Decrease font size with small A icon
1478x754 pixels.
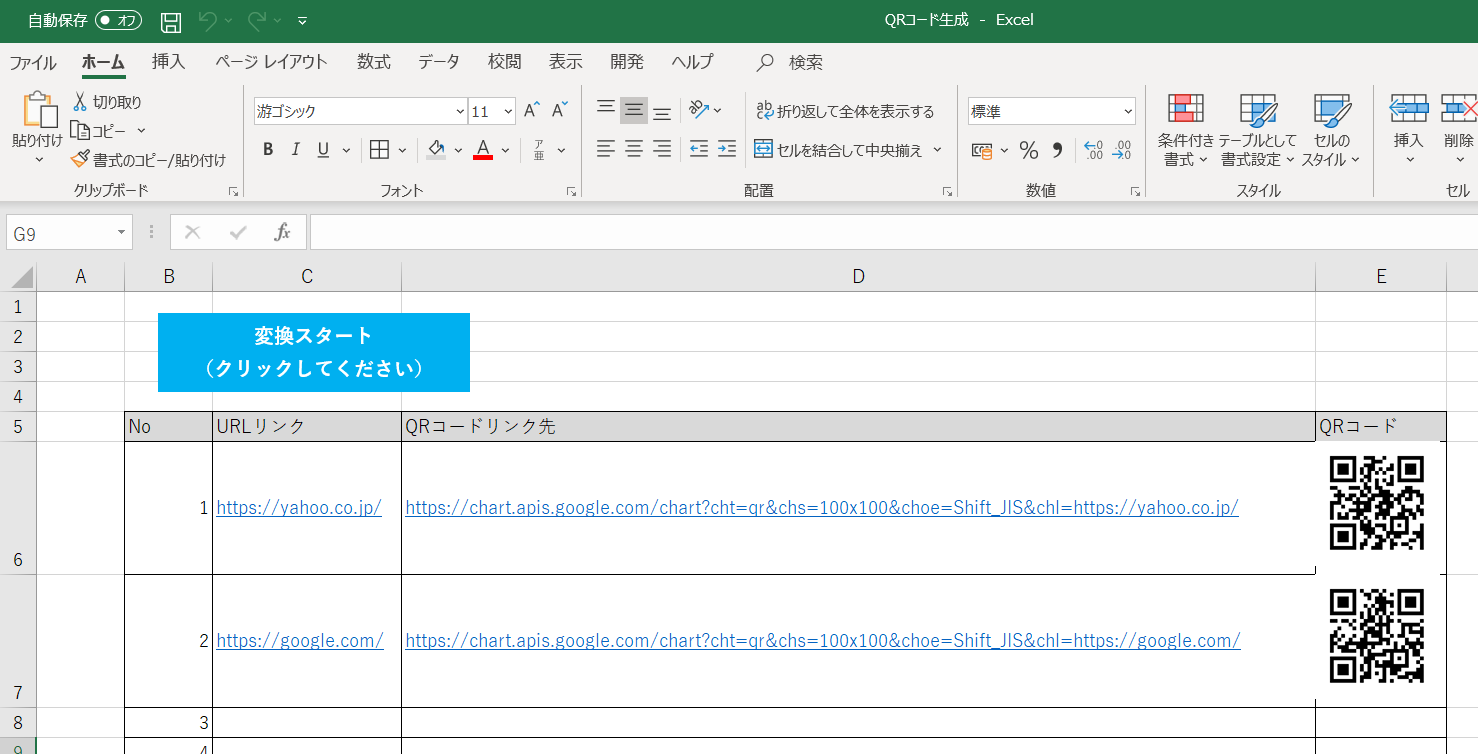560,110
